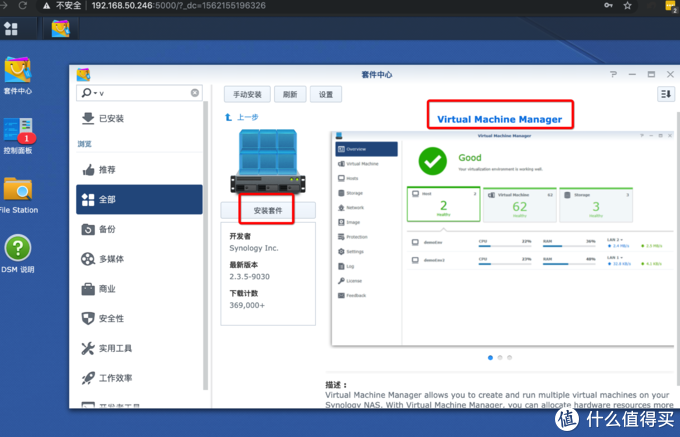The image size is (680, 437).
Task: Select the third carousel dot
Action: coord(510,358)
